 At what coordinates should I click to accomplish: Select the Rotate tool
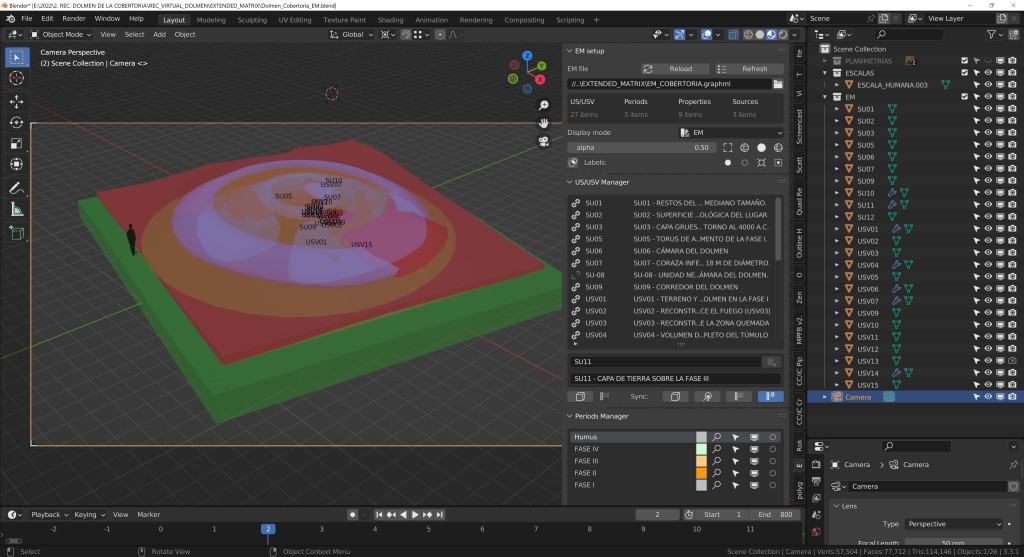(16, 122)
